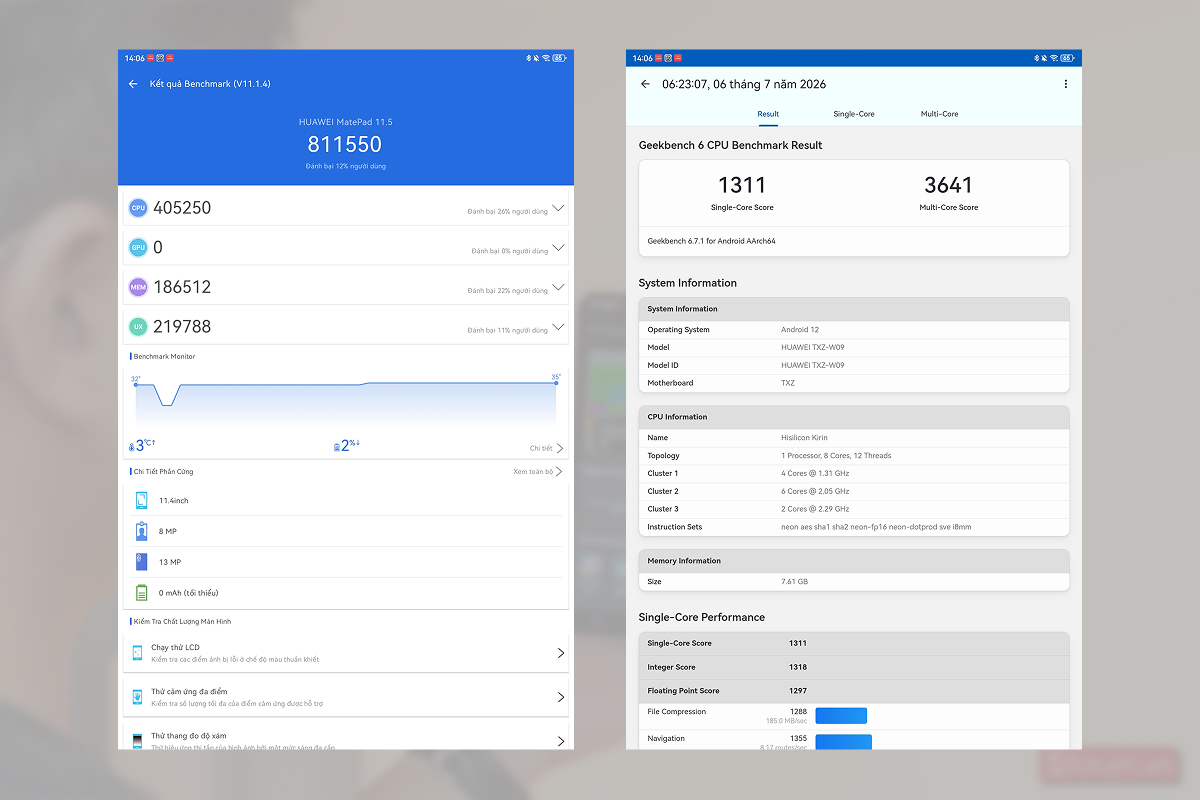Viewport: 1200px width, 800px height.
Task: Tap total score 811550
Action: [x=345, y=145]
